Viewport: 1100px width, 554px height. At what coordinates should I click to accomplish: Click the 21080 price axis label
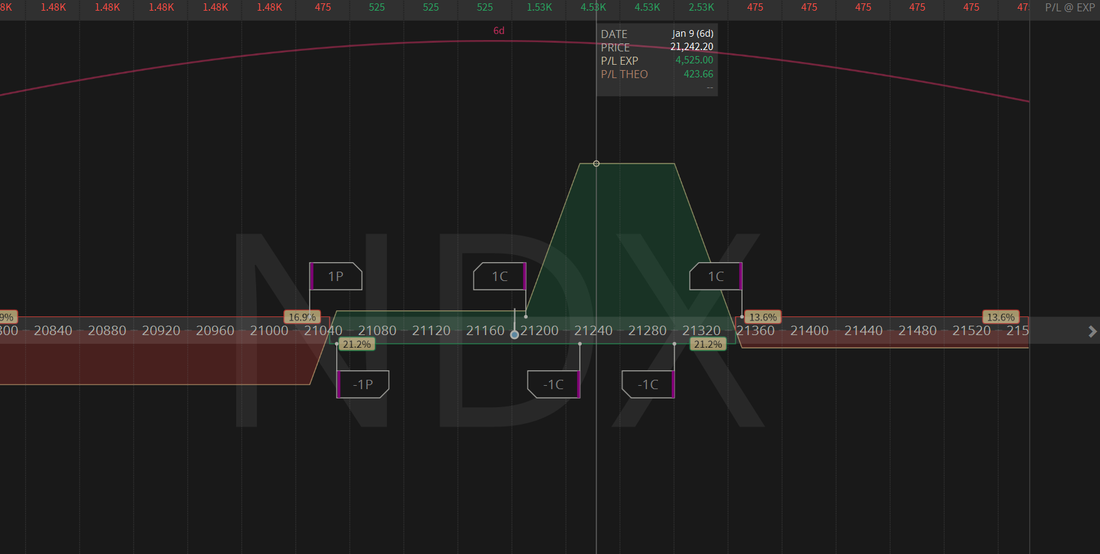[377, 330]
